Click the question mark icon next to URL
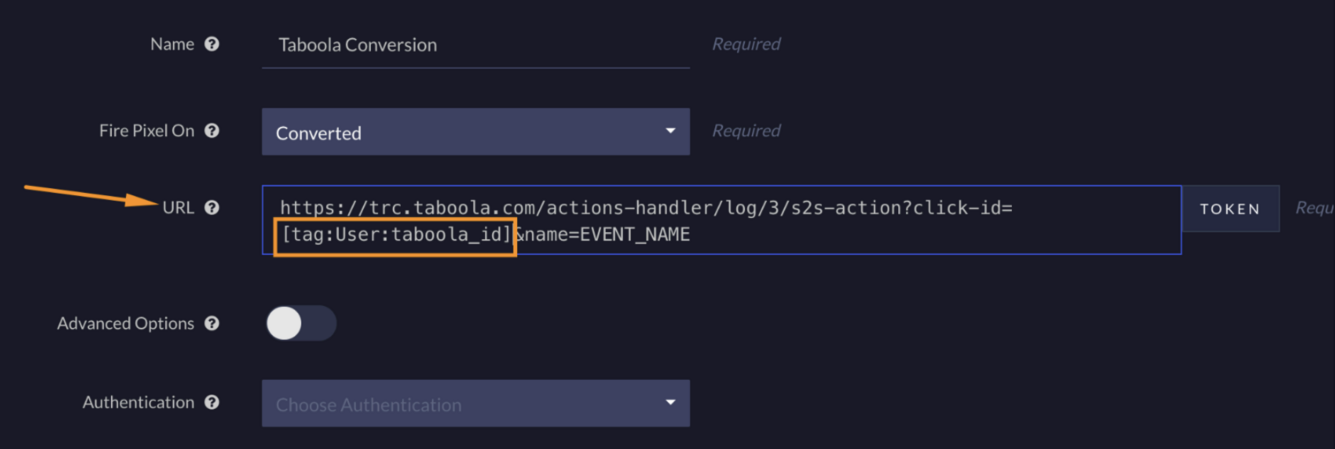 coord(212,208)
